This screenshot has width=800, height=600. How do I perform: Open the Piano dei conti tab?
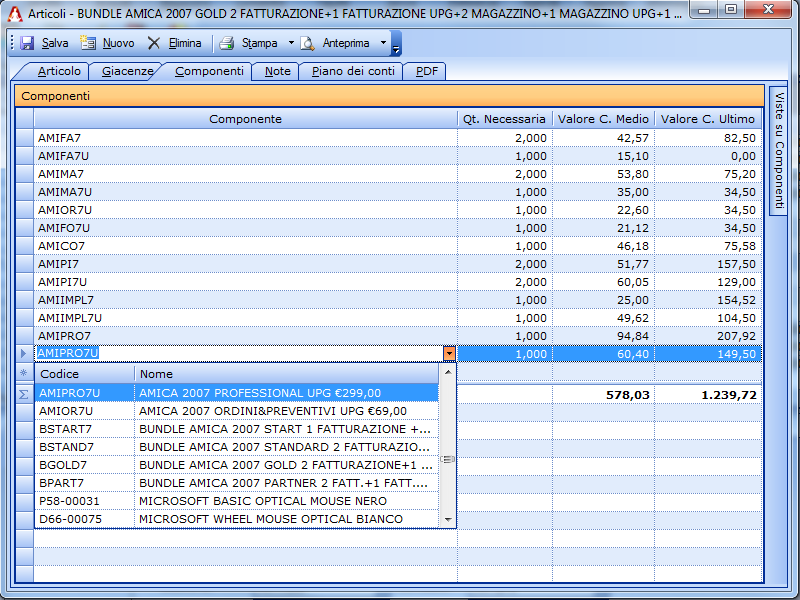point(353,71)
